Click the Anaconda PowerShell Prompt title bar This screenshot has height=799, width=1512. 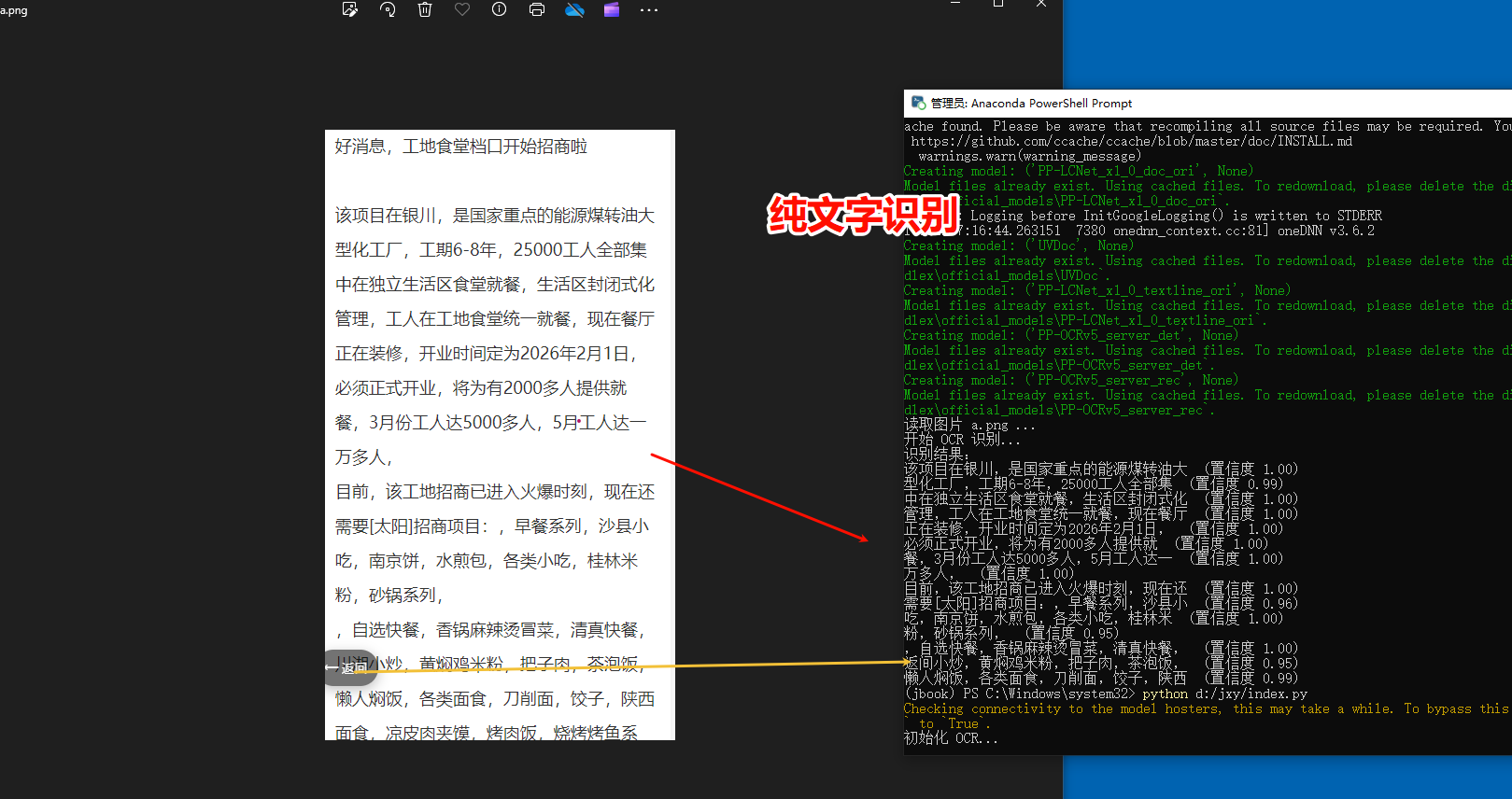(x=1214, y=103)
